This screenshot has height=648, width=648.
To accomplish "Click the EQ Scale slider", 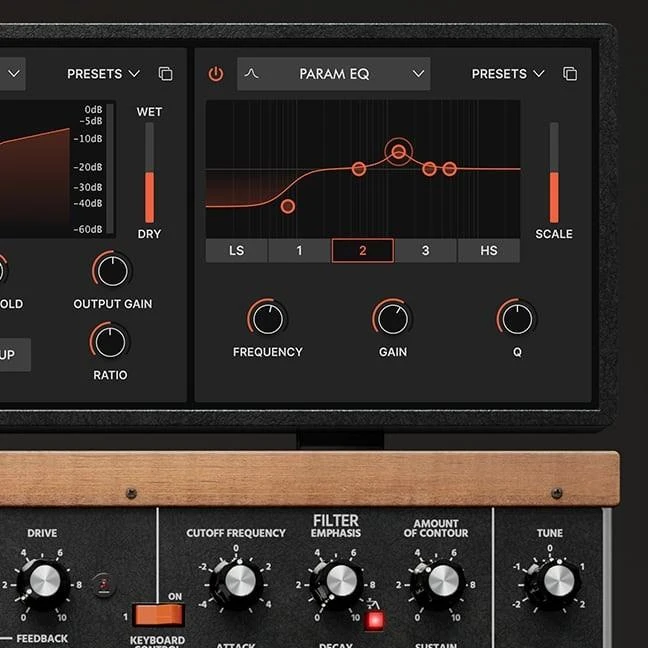I will tap(554, 173).
